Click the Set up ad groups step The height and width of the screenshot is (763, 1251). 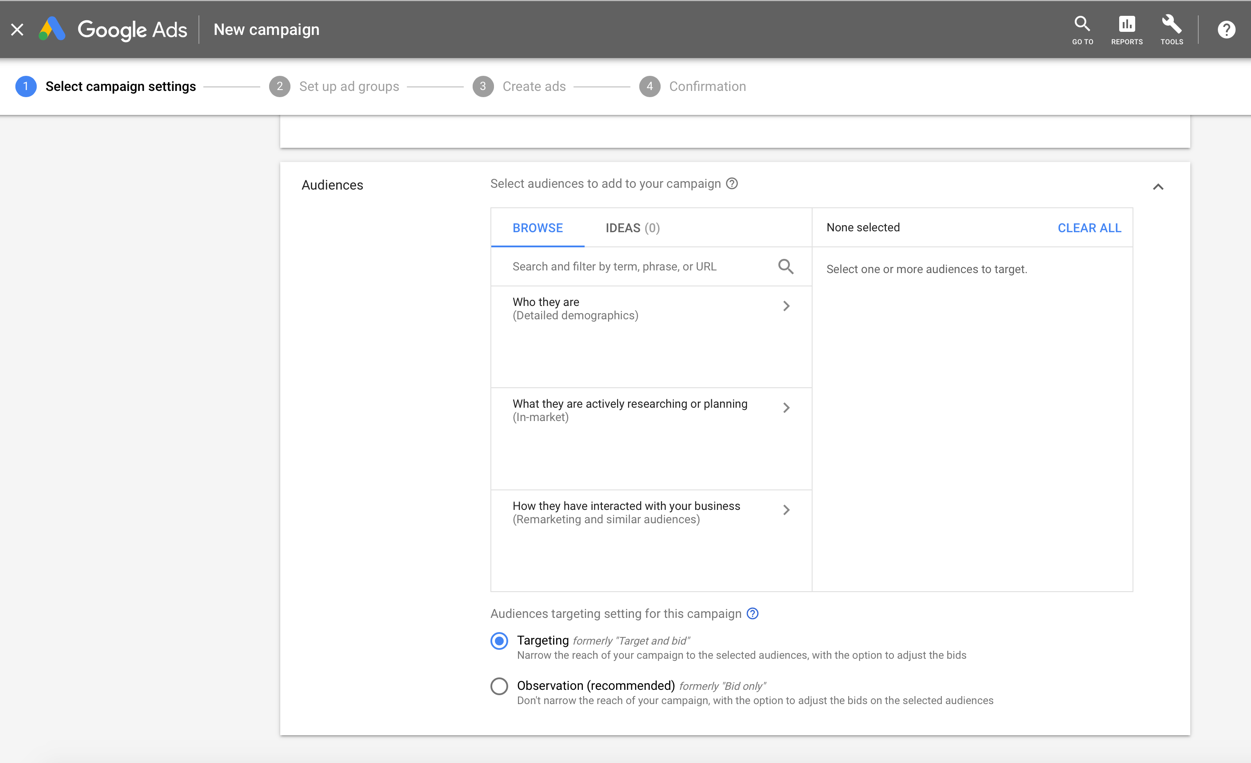tap(348, 87)
